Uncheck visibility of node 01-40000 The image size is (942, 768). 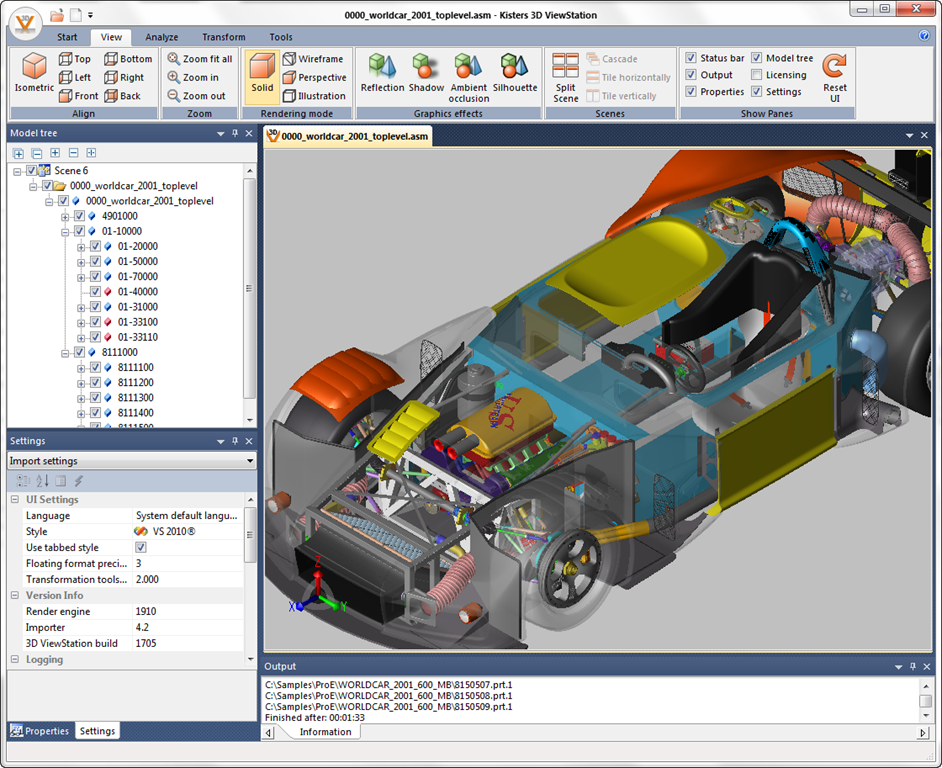[96, 291]
